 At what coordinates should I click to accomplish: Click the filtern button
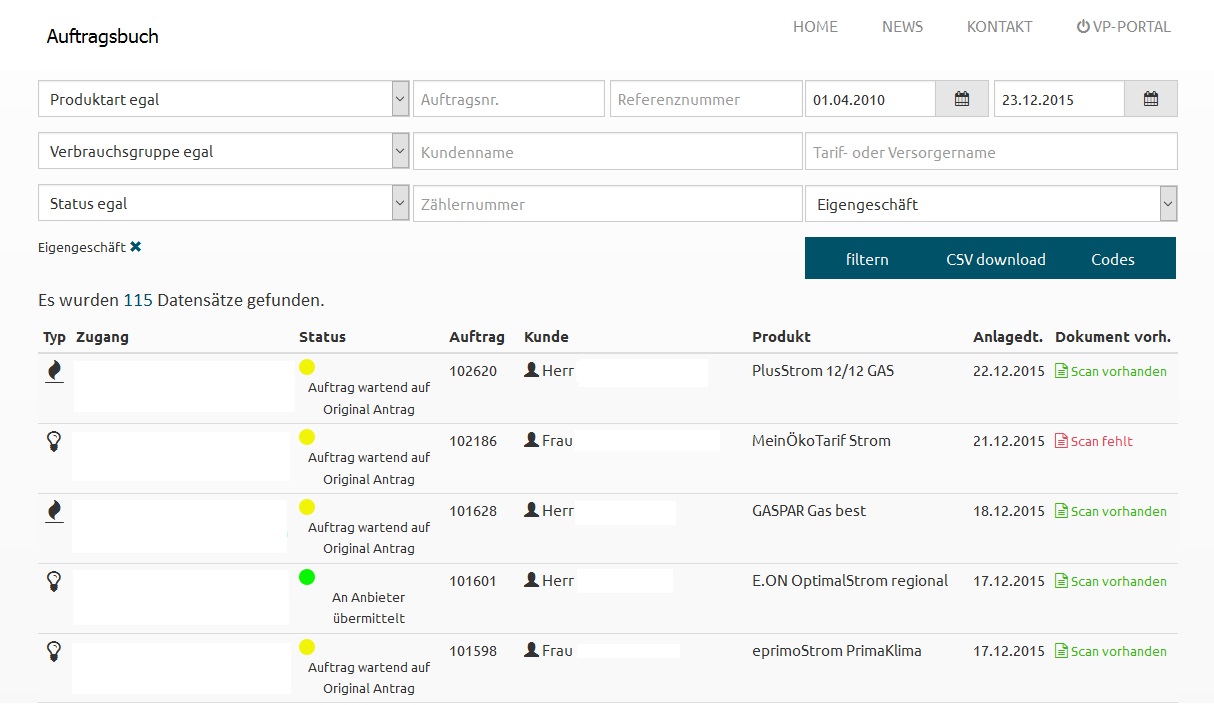[x=867, y=259]
